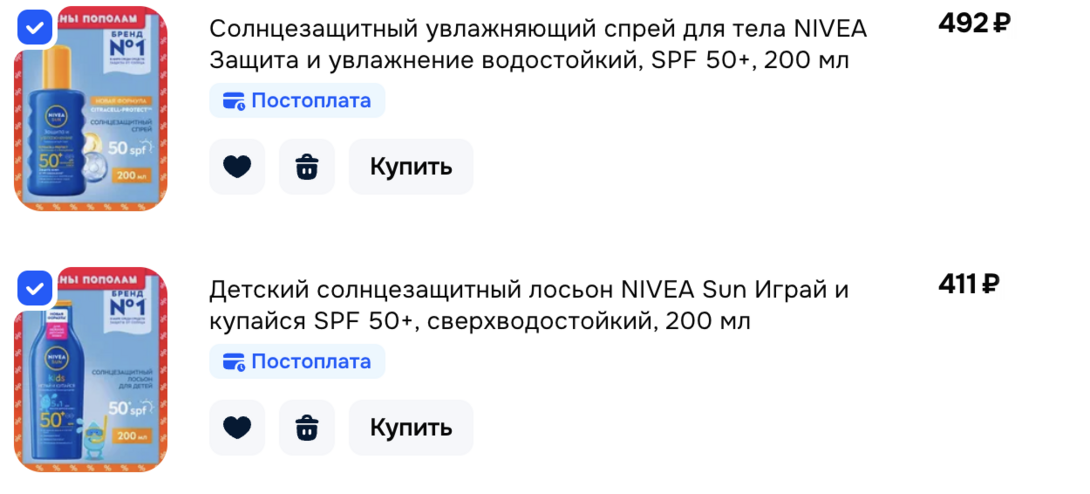Favorite the NIVEA Sun kids lotion
This screenshot has height=494, width=1090.
click(x=237, y=427)
